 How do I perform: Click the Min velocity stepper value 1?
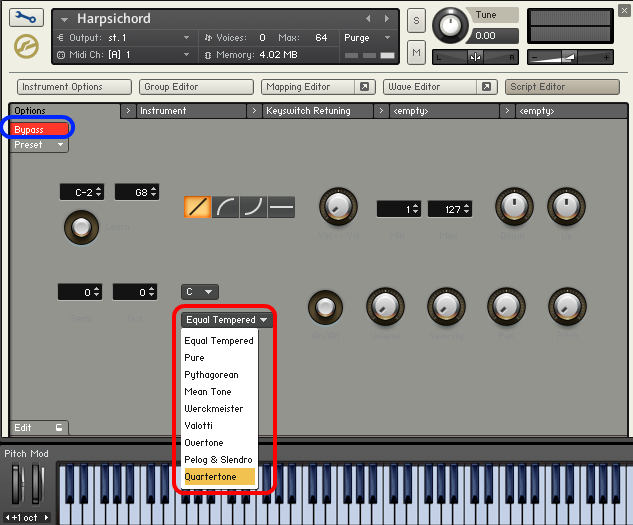[x=399, y=209]
